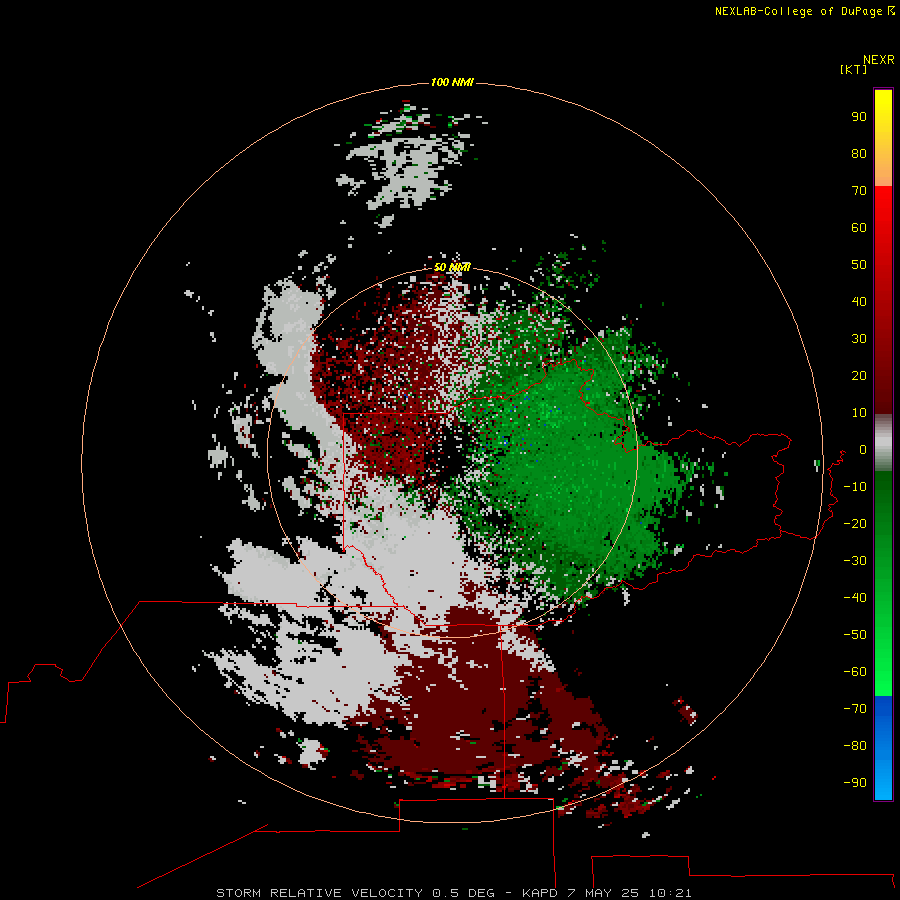Click the -30 value on the velocity scale
The height and width of the screenshot is (900, 900).
[x=855, y=561]
